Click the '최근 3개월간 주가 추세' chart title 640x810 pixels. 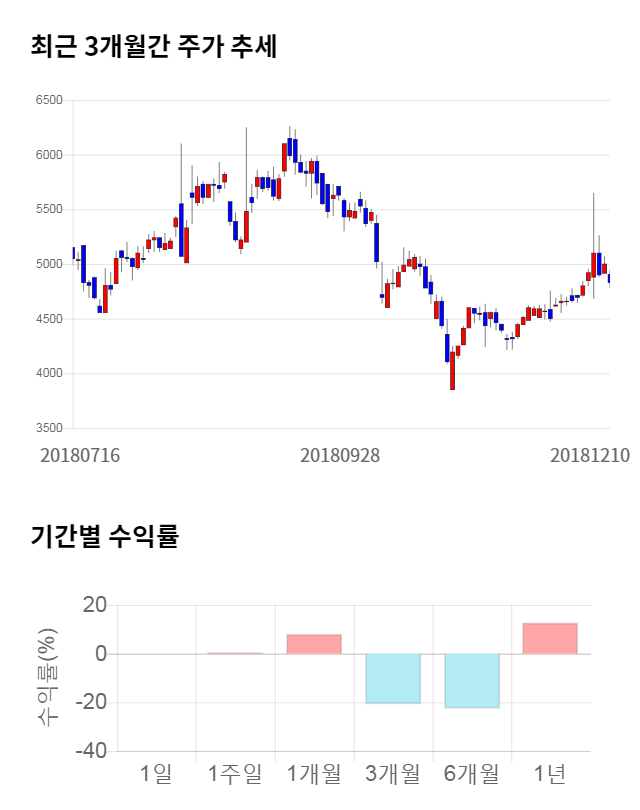coord(153,46)
